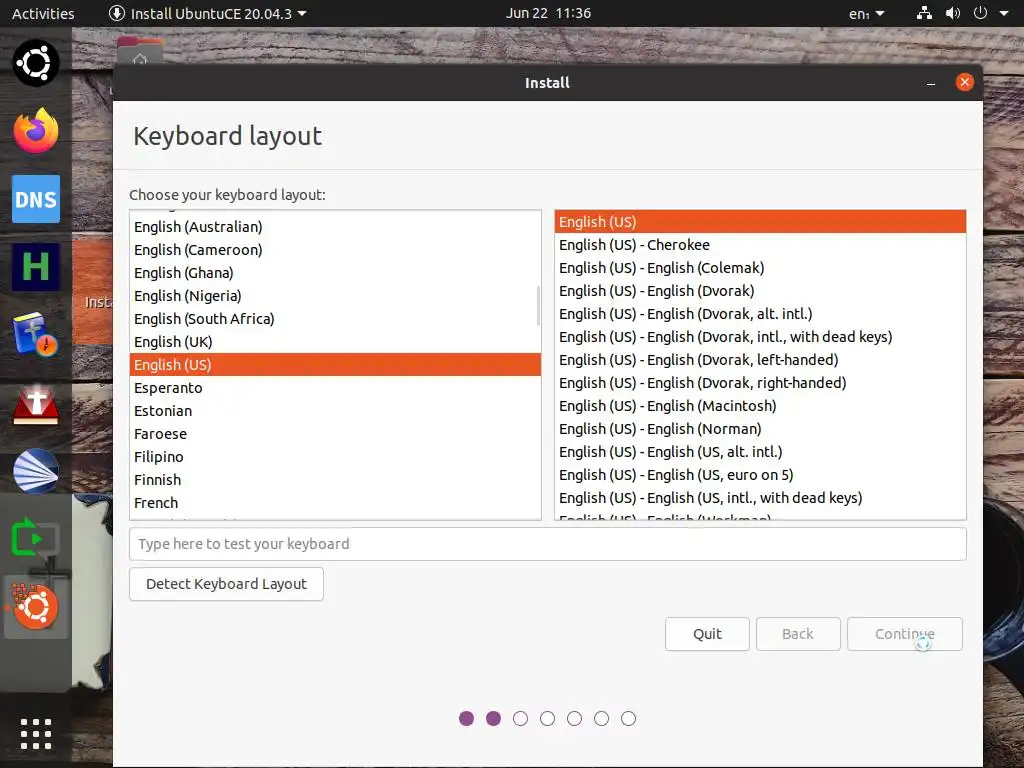Image resolution: width=1024 pixels, height=768 pixels.
Task: Open the blue sphere rays dock icon
Action: 36,471
